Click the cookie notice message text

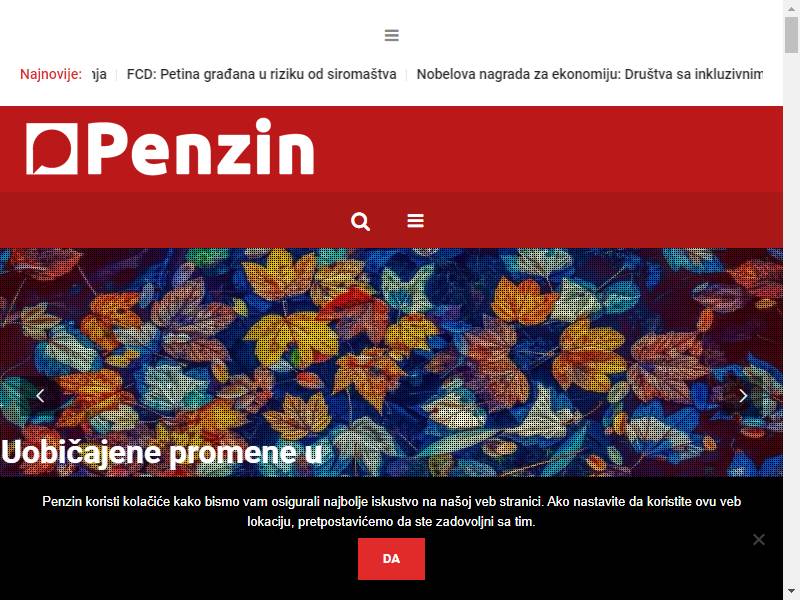391,511
